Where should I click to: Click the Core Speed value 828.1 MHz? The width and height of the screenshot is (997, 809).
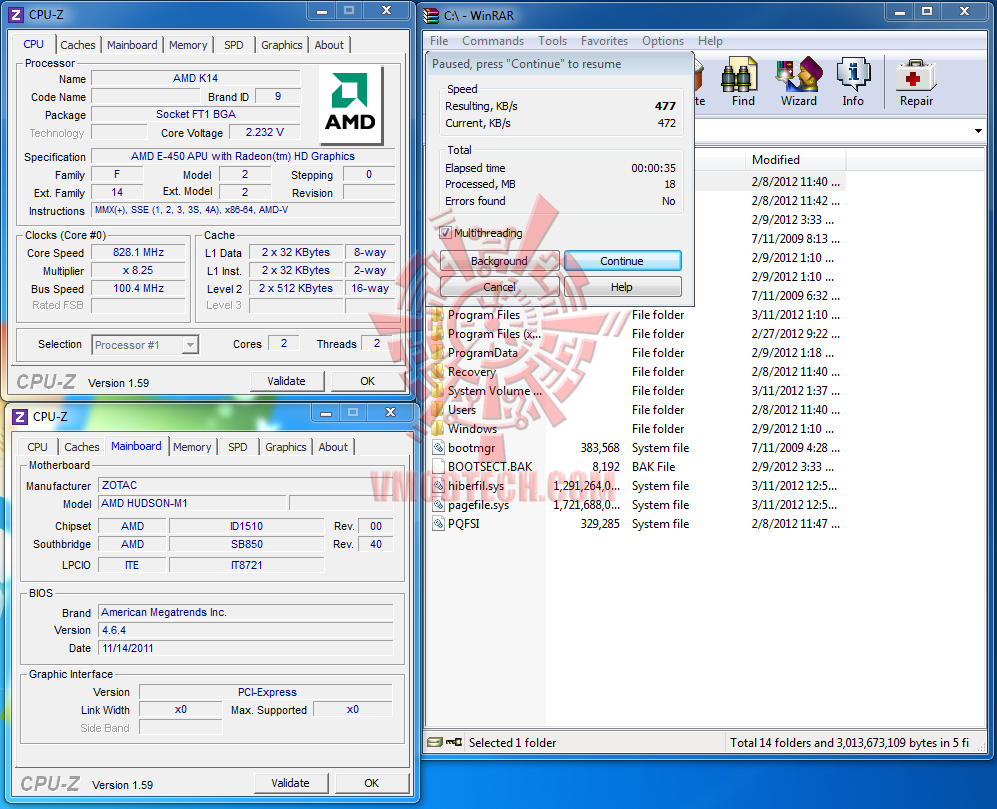139,252
